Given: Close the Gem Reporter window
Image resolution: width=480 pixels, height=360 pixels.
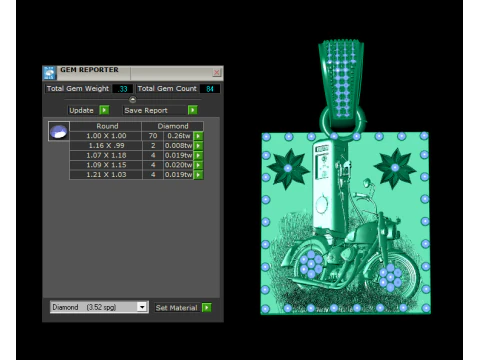Looking at the screenshot, I should coord(217,72).
